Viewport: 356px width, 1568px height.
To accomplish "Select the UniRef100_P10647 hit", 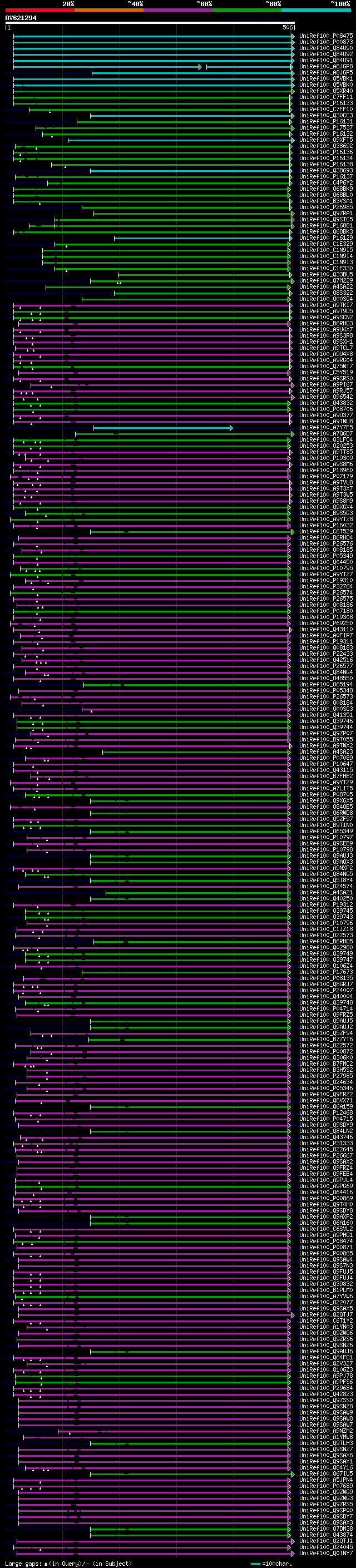I will coord(326,764).
